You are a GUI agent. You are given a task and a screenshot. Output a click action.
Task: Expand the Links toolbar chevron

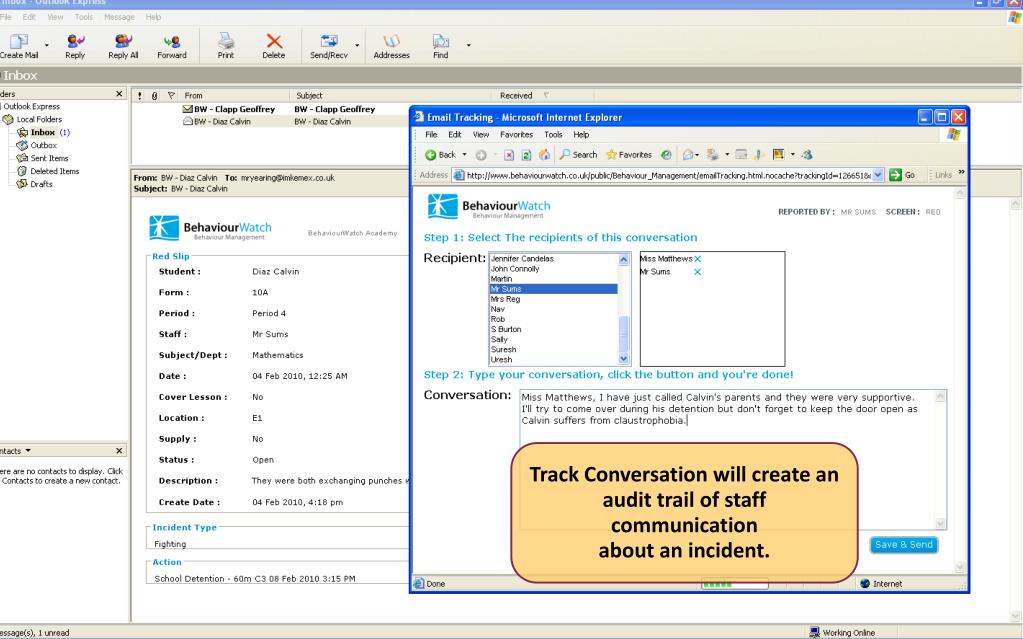pos(961,172)
